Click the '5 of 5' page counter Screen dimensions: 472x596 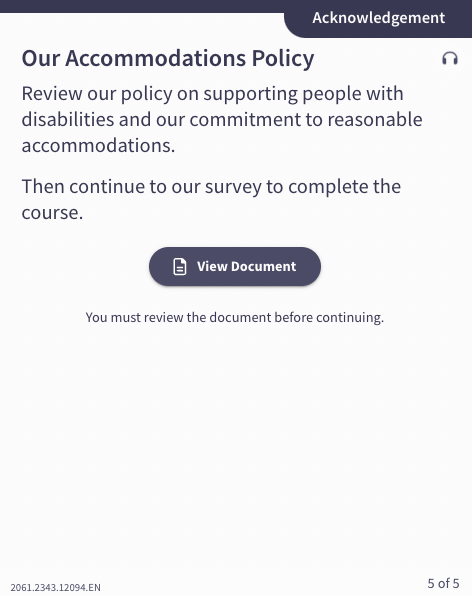(443, 583)
